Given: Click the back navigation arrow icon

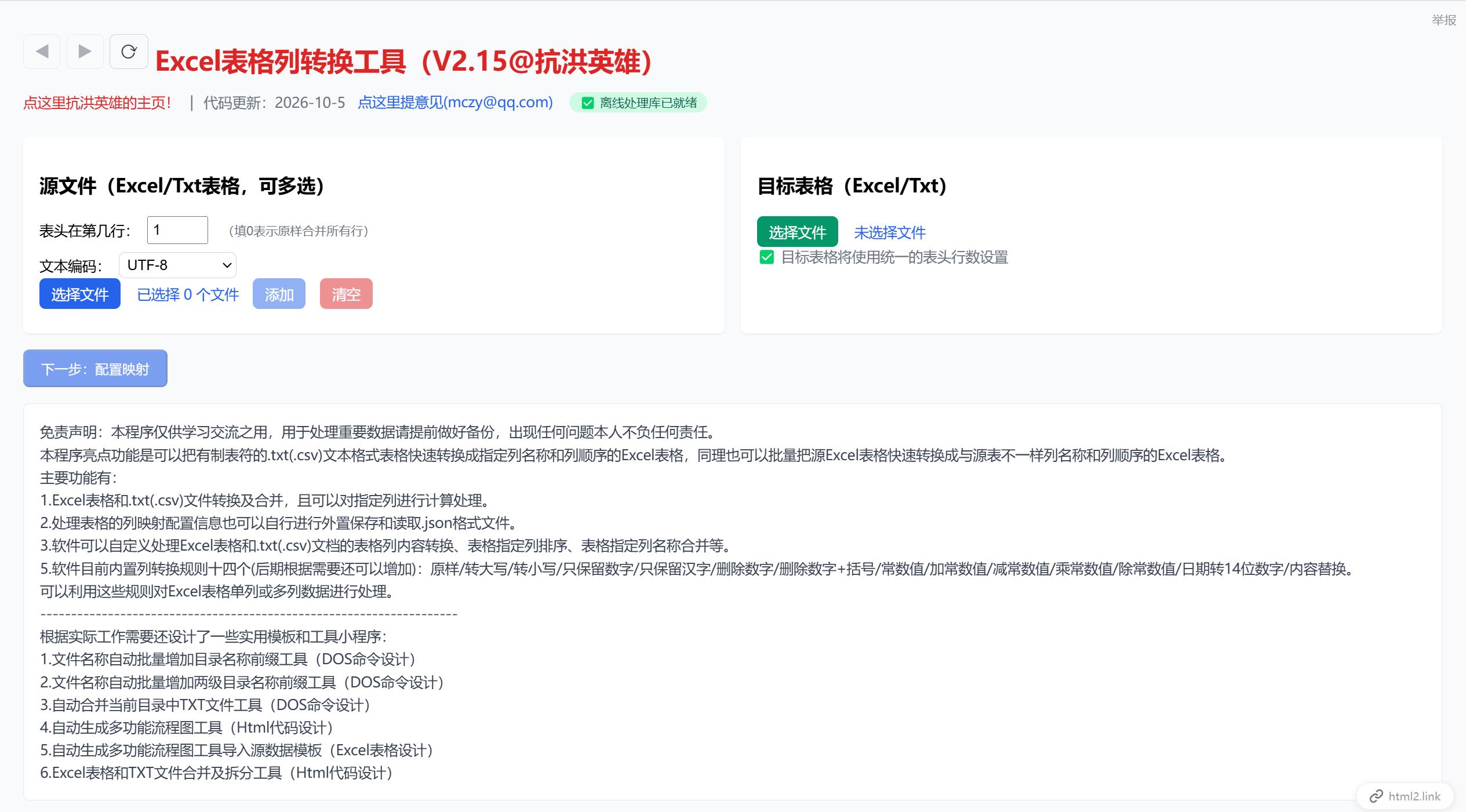Looking at the screenshot, I should 42,52.
